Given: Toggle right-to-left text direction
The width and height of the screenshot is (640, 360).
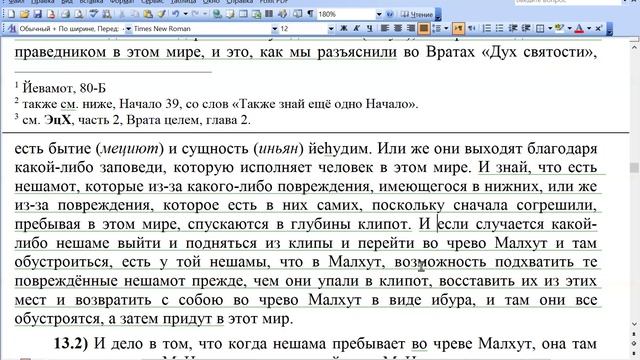Looking at the screenshot, I should pos(471,28).
